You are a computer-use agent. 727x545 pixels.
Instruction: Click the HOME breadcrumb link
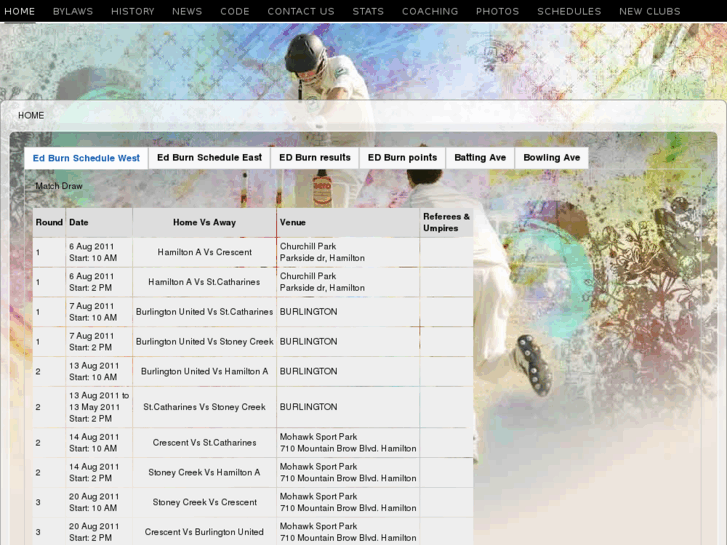pyautogui.click(x=31, y=115)
